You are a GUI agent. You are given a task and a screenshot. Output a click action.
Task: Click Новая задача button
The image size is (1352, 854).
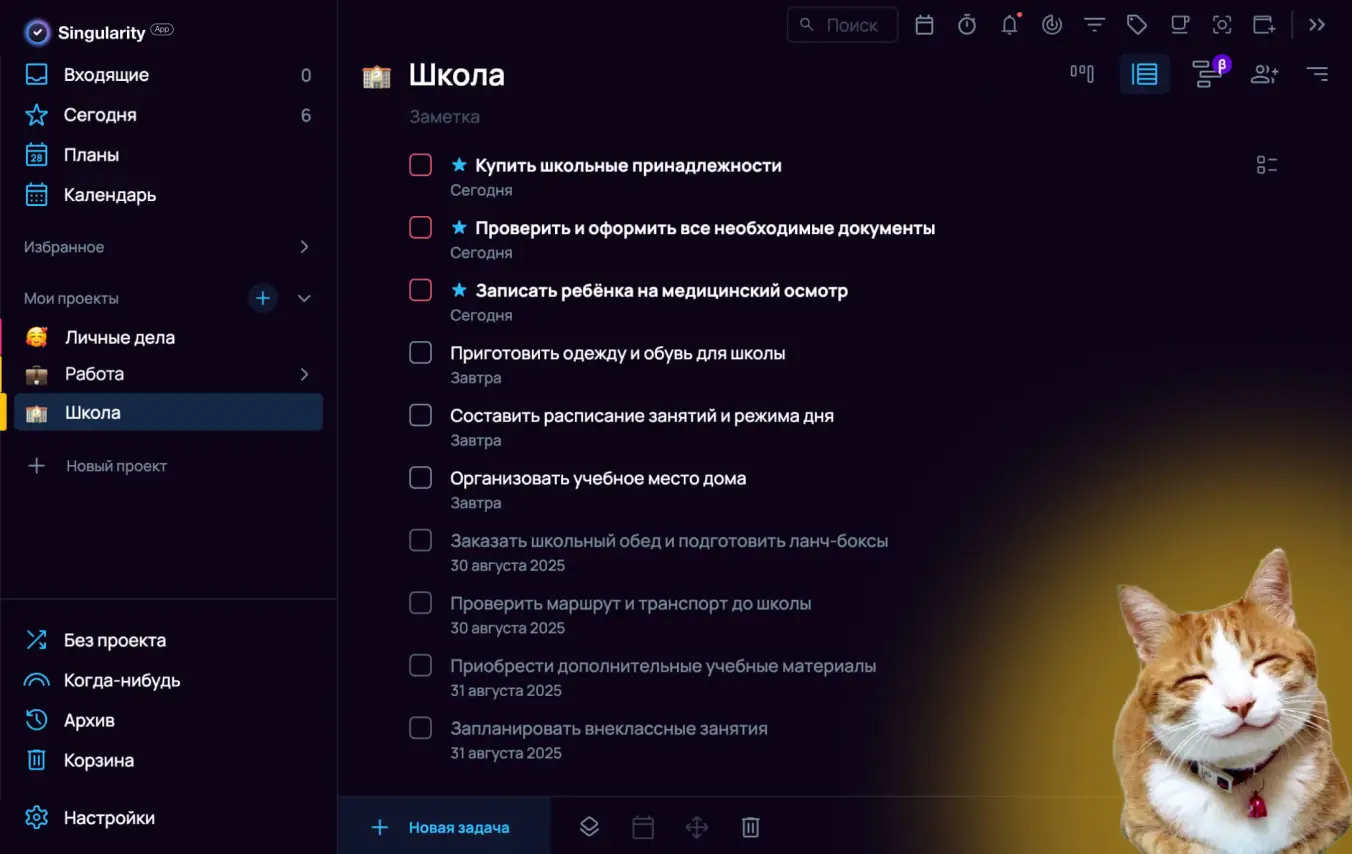coord(444,827)
